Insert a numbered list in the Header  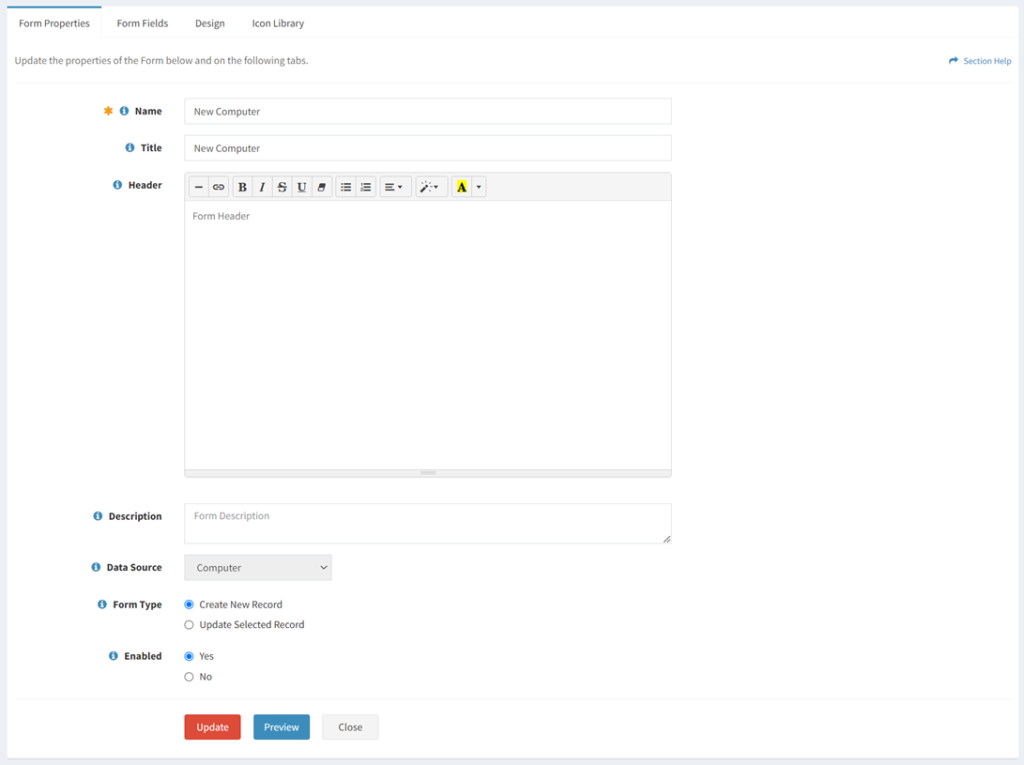click(365, 186)
